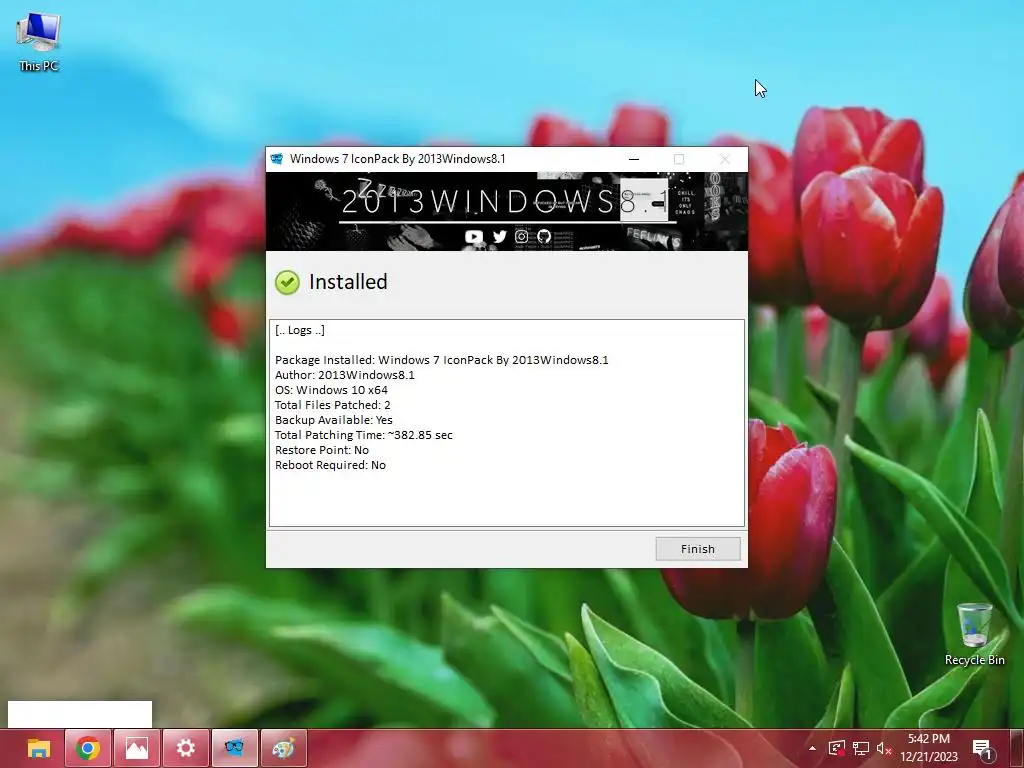The height and width of the screenshot is (768, 1024).
Task: Select the '[.. Logs ..]' line
Action: 300,330
